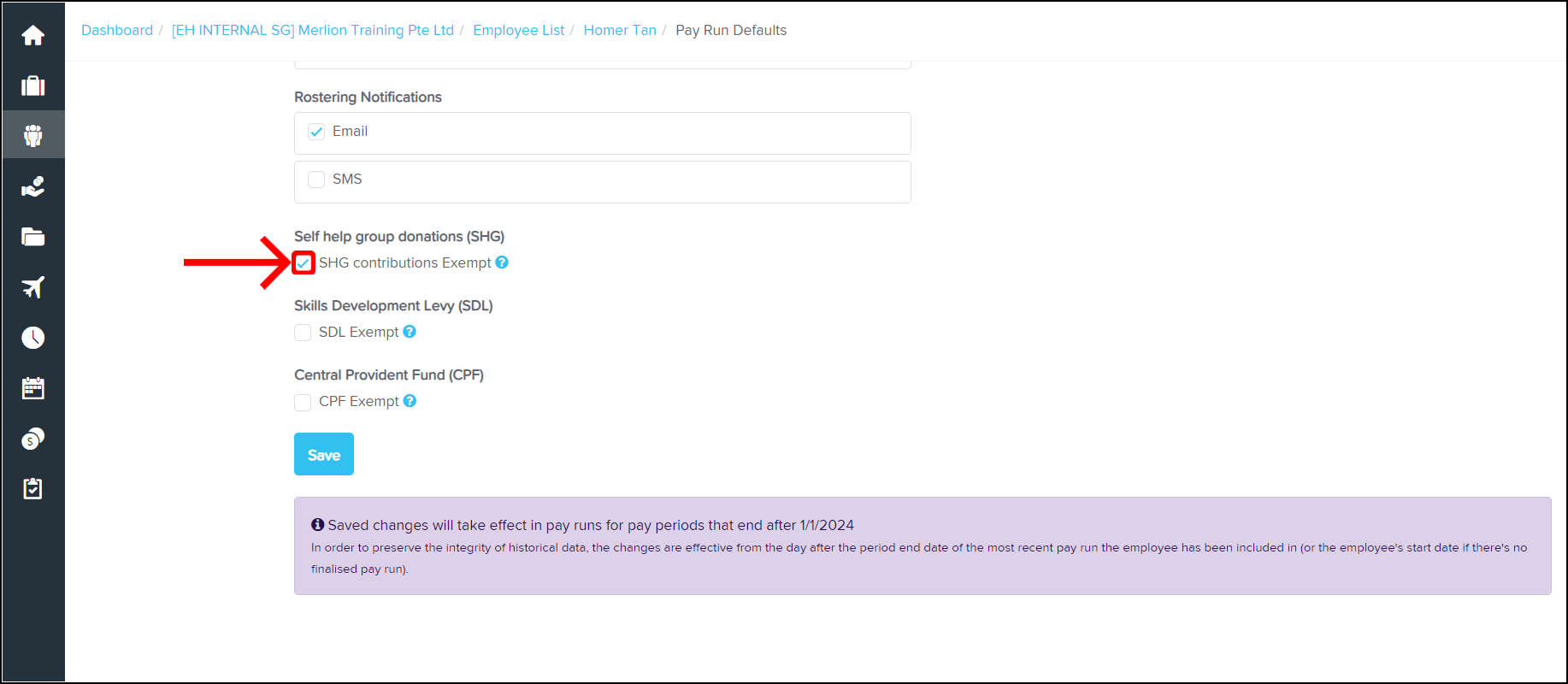
Task: Click the clipboard checkmark sidebar icon
Action: pos(32,489)
